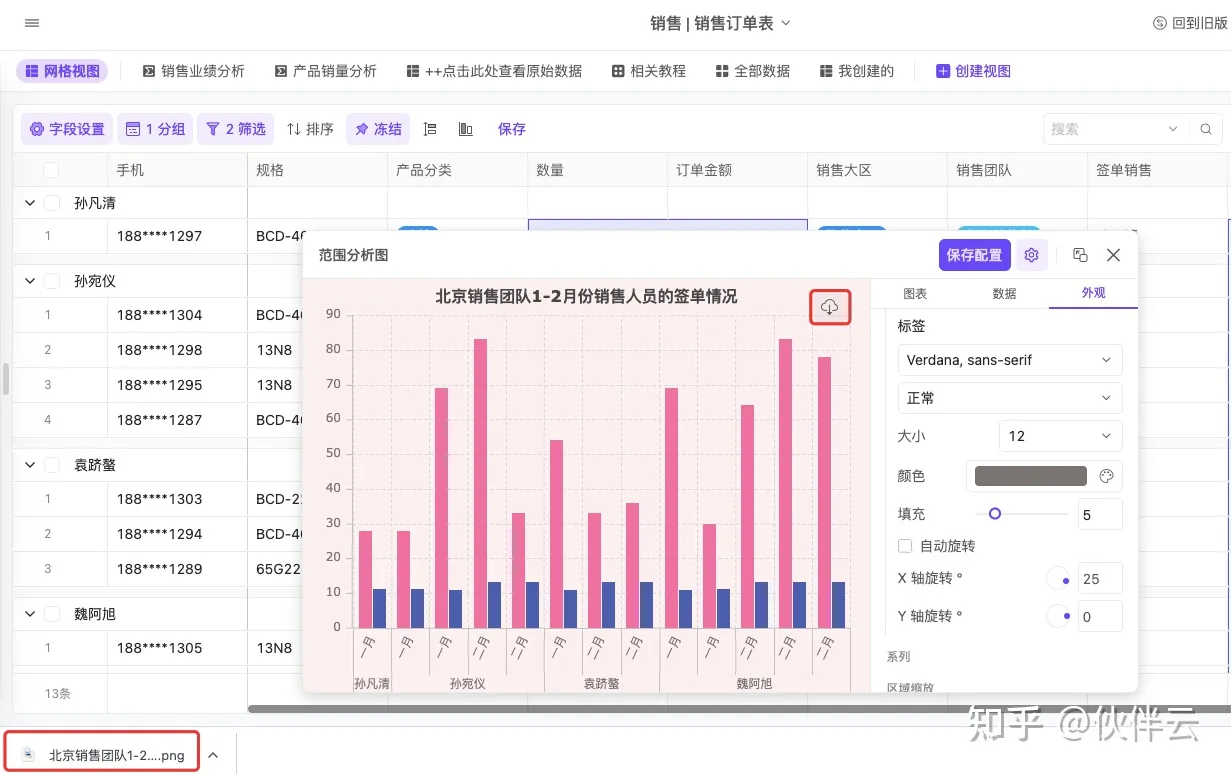Click the row height icon in toolbar
1231x774 pixels.
click(x=430, y=129)
